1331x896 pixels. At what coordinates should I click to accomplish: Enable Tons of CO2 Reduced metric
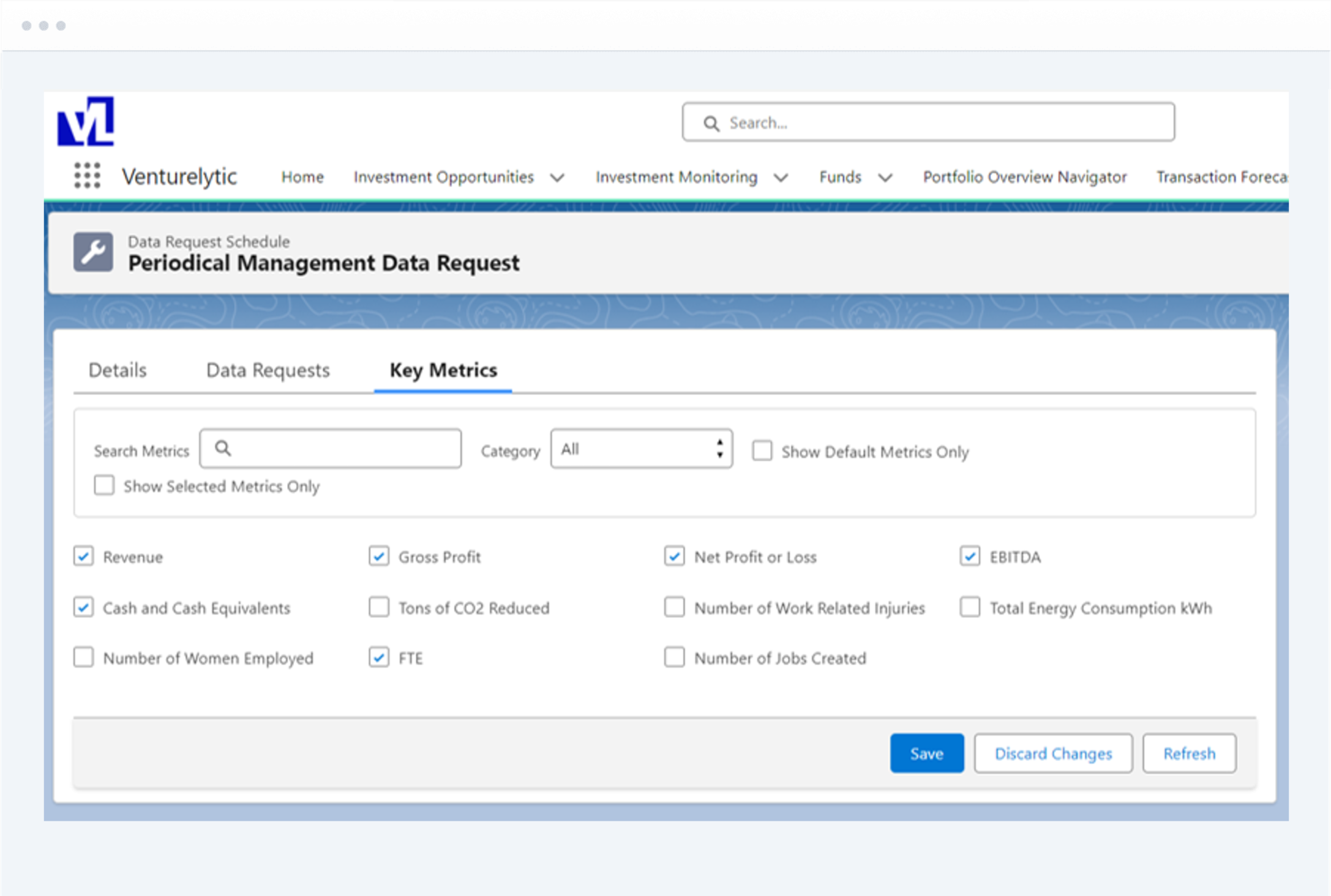[379, 607]
